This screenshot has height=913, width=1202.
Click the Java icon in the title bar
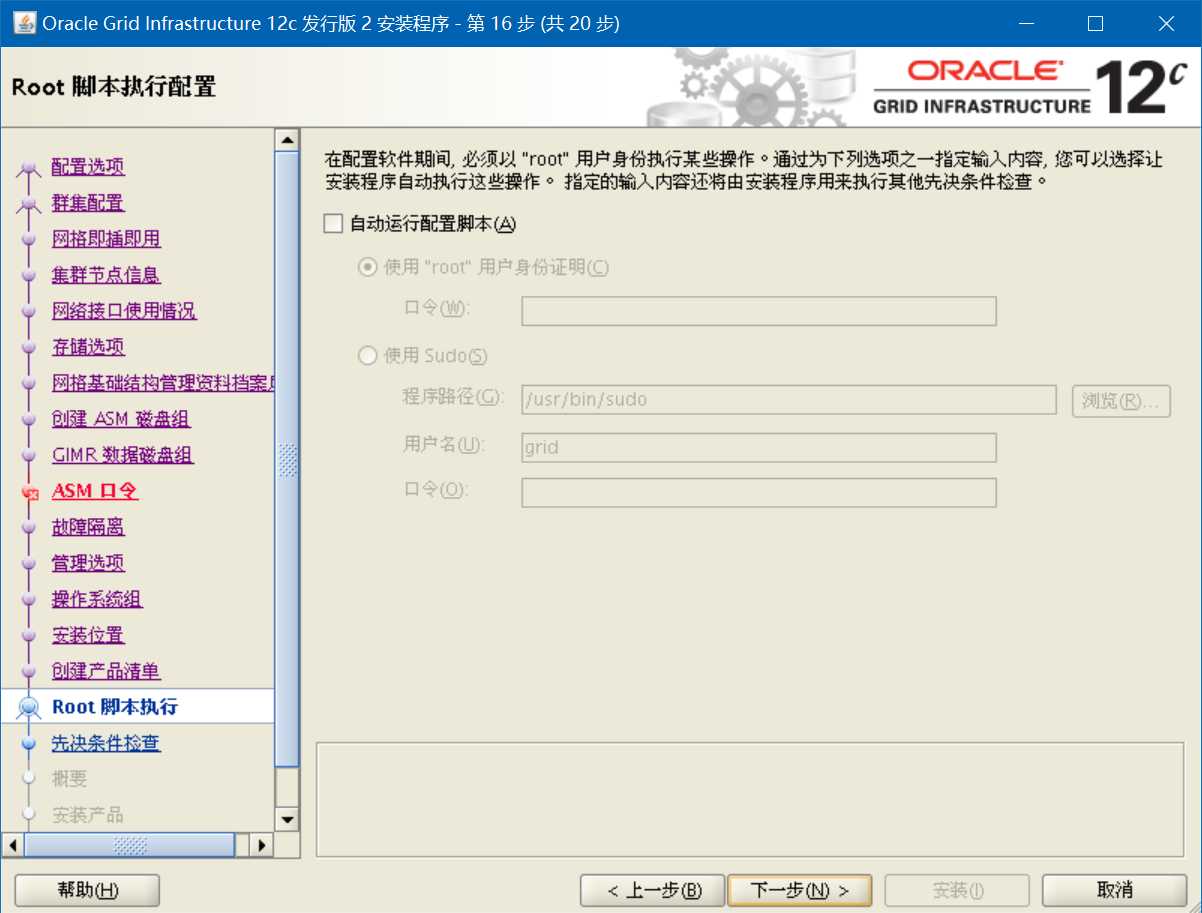(x=24, y=23)
